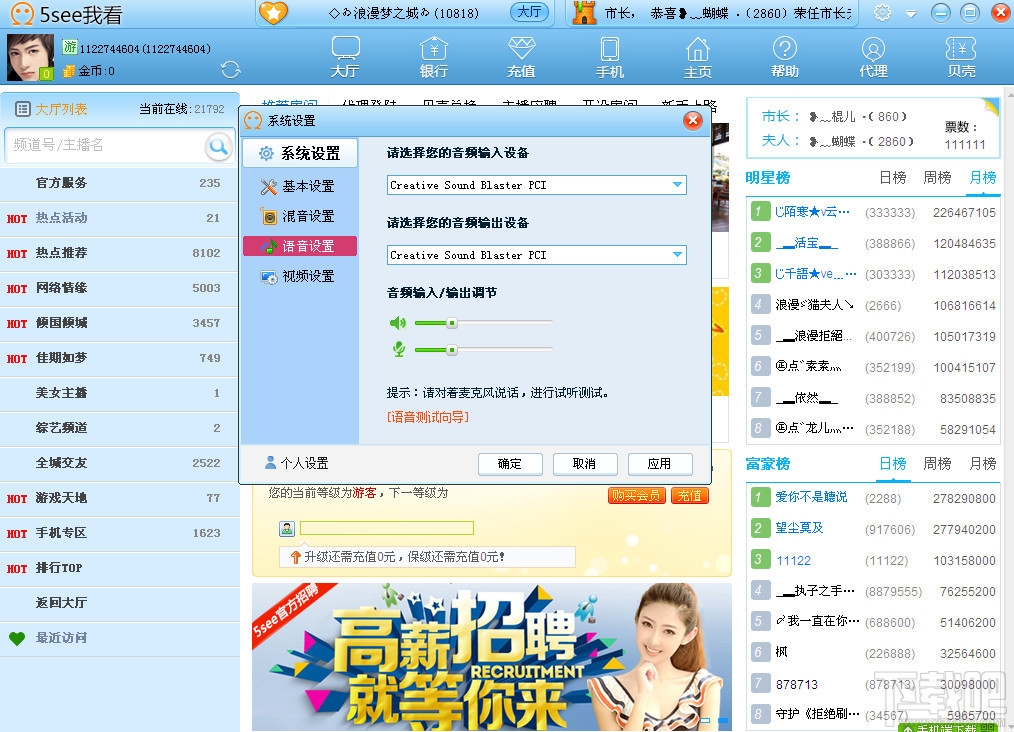Click the channel search magnifier icon

pos(219,146)
